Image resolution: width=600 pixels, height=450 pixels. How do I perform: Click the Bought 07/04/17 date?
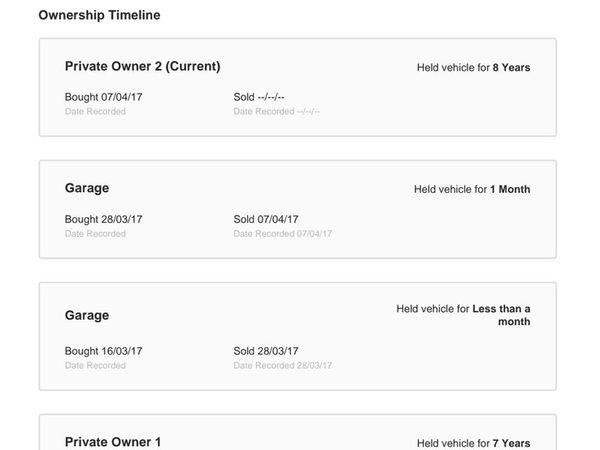coord(103,97)
